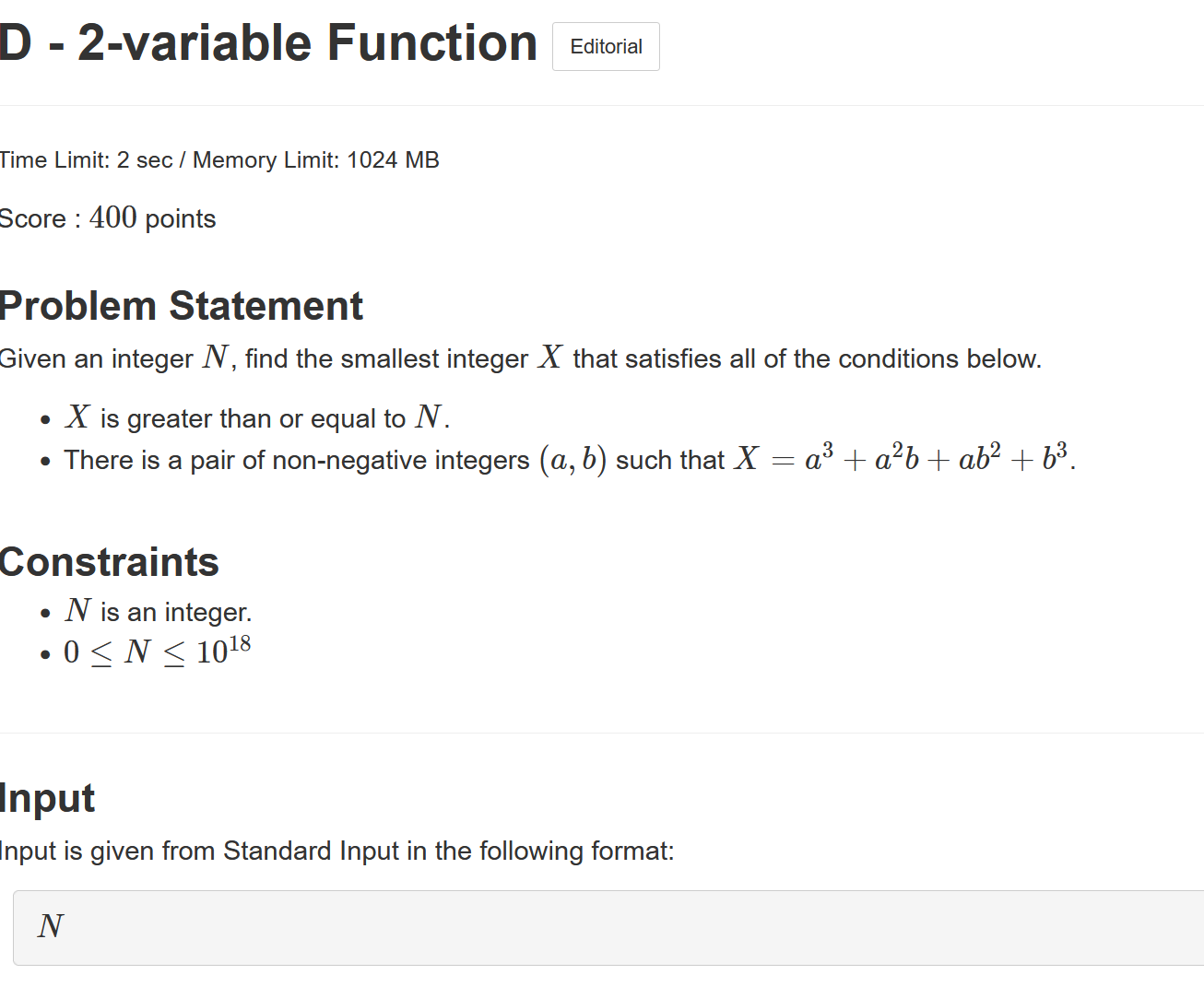The width and height of the screenshot is (1204, 998).
Task: Click the "1024 MB" memory limit value
Action: tap(393, 160)
